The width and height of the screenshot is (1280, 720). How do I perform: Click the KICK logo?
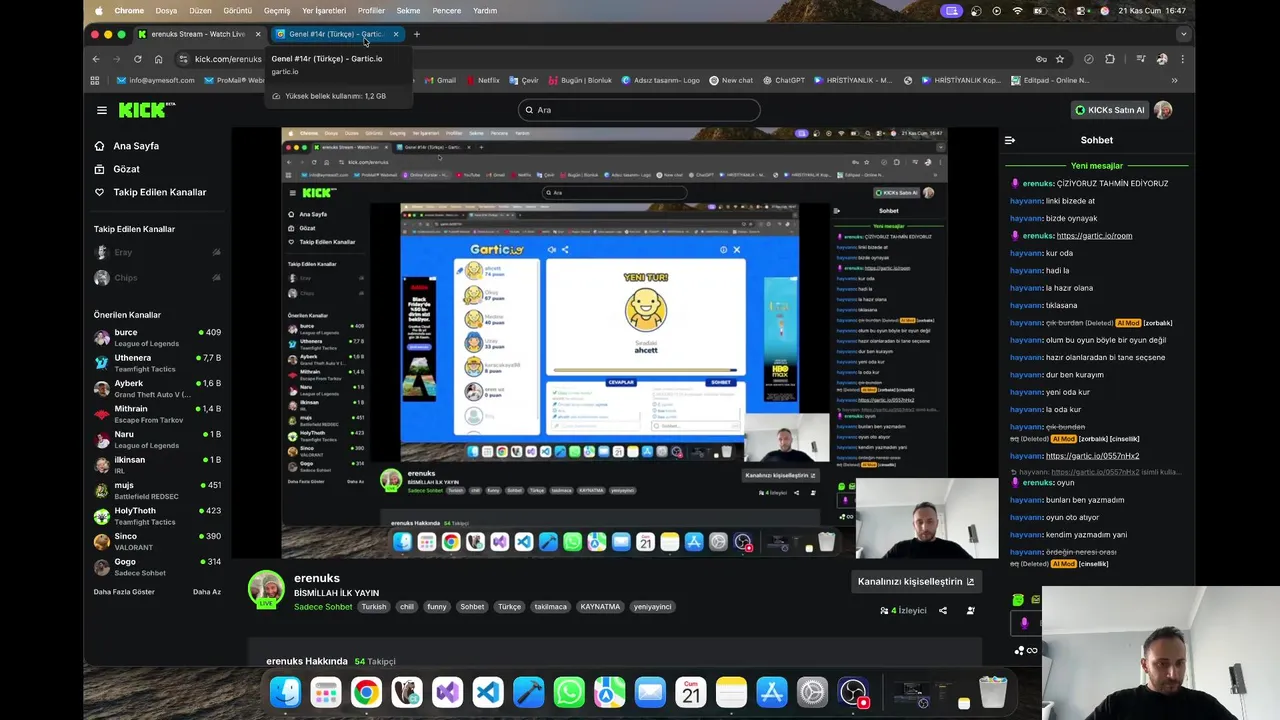[x=145, y=110]
